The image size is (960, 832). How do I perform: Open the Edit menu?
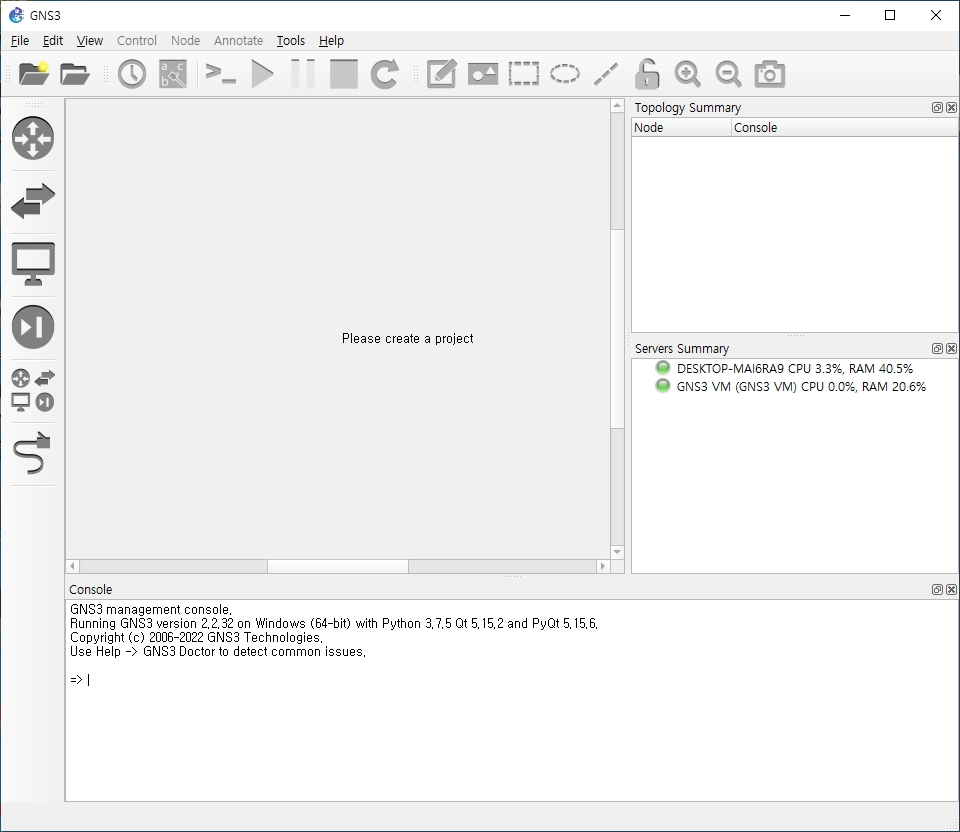pos(53,40)
